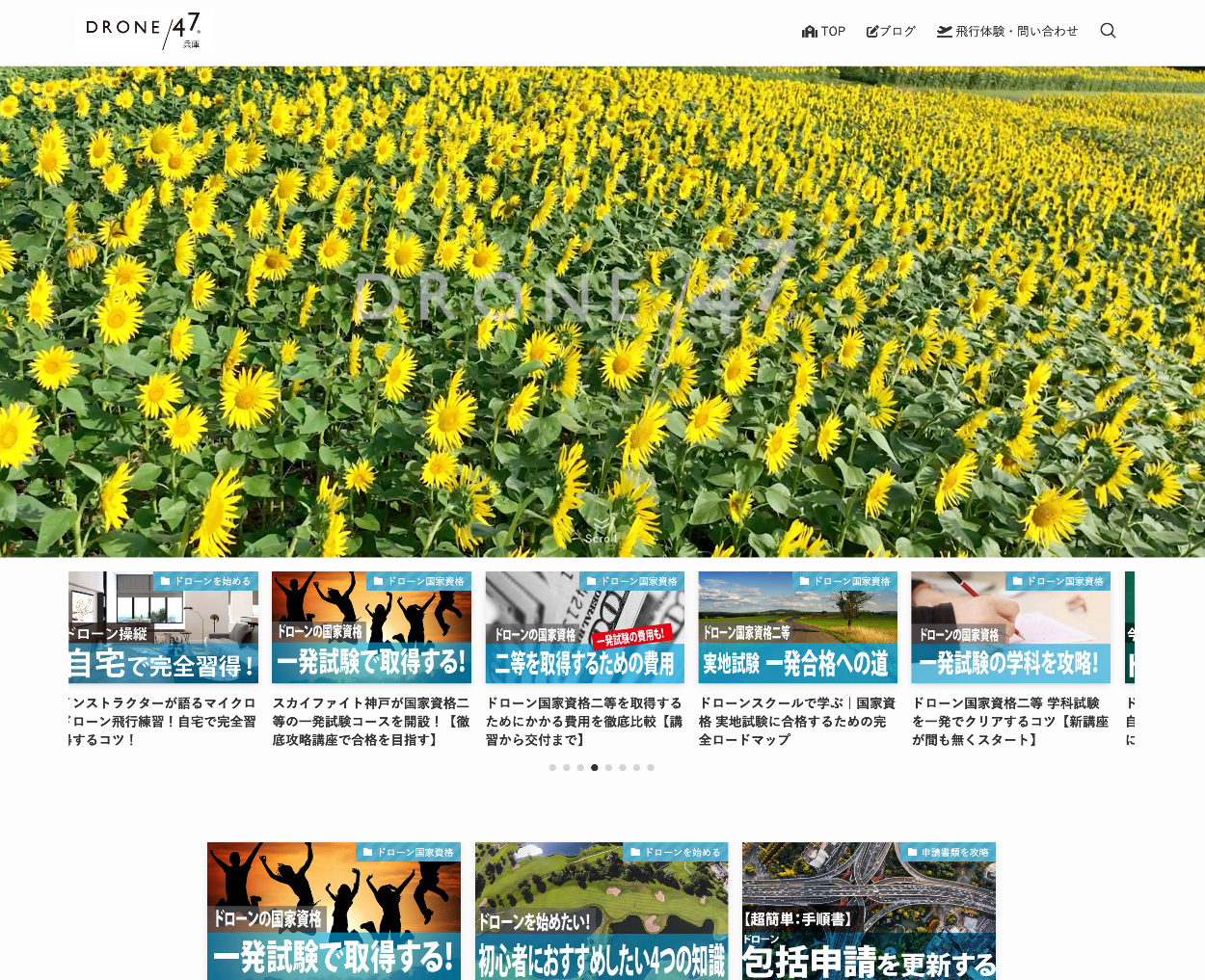
Task: Click ドローン国家資格 tag on 二等を取得するための費用 card
Action: click(x=631, y=581)
